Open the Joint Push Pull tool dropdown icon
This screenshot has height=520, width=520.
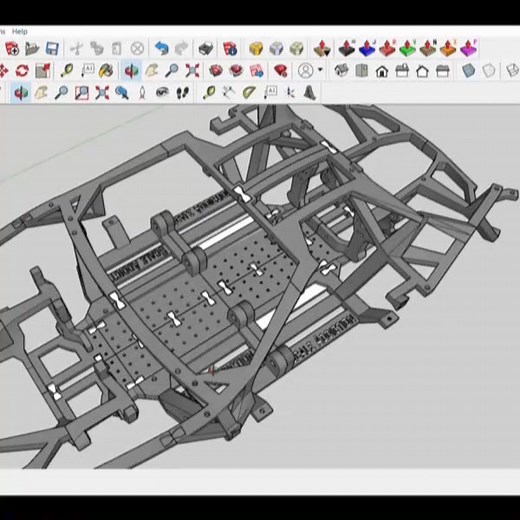tap(322, 49)
